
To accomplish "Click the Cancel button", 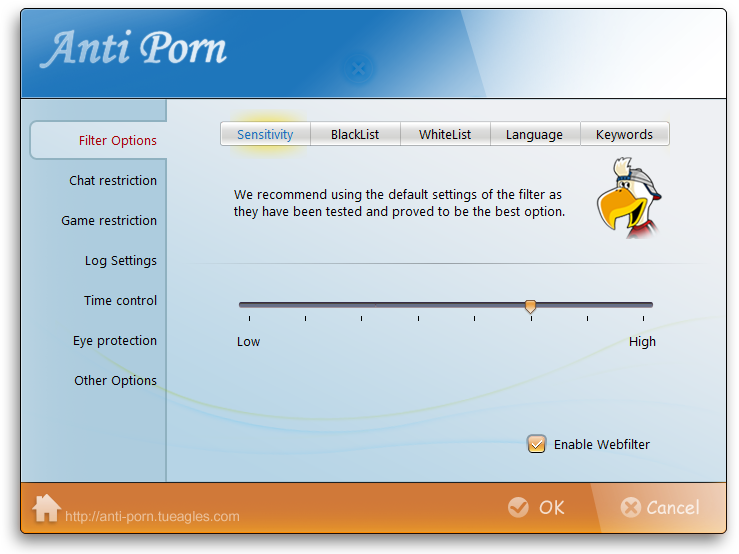I will pyautogui.click(x=660, y=508).
